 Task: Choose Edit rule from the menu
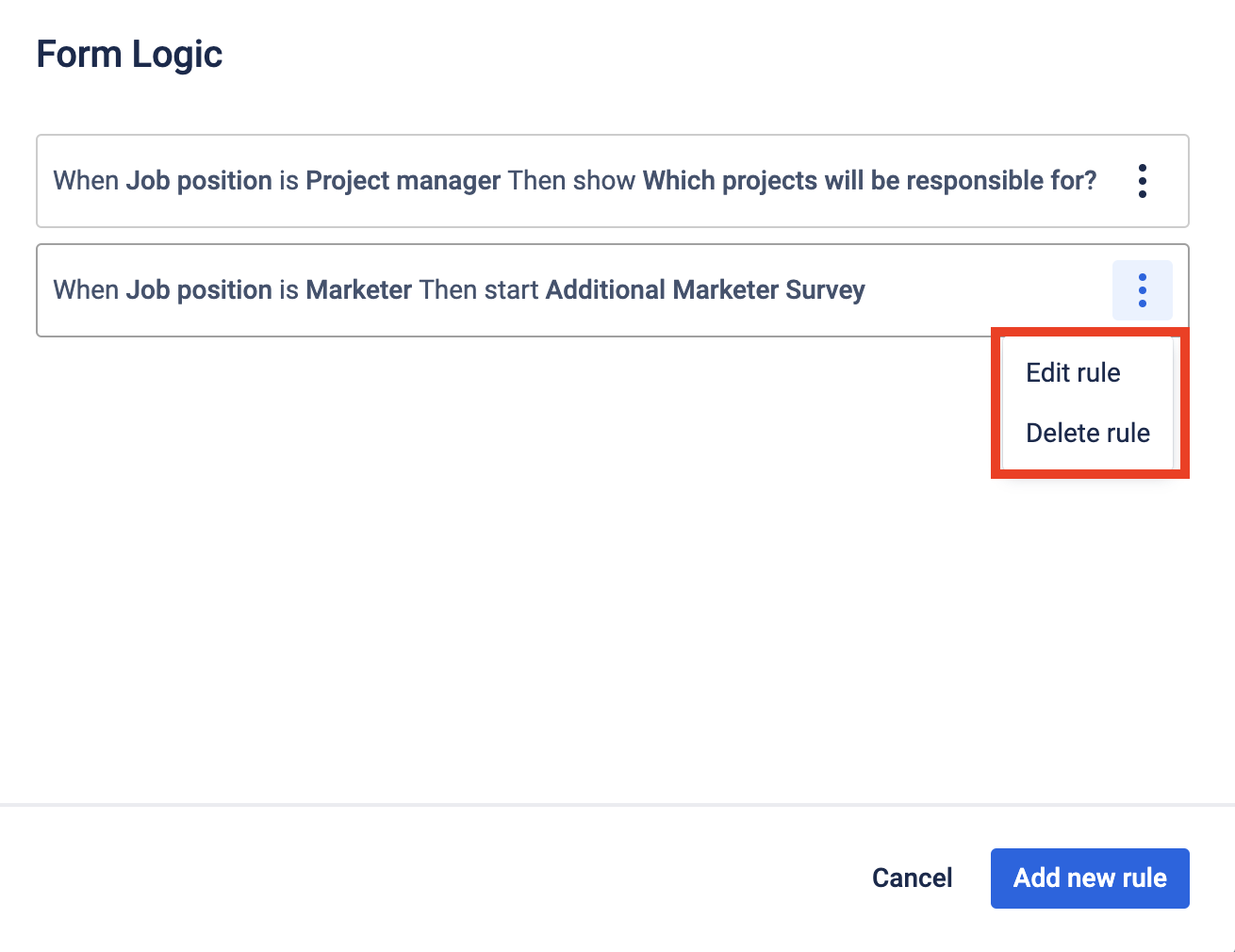(1073, 373)
